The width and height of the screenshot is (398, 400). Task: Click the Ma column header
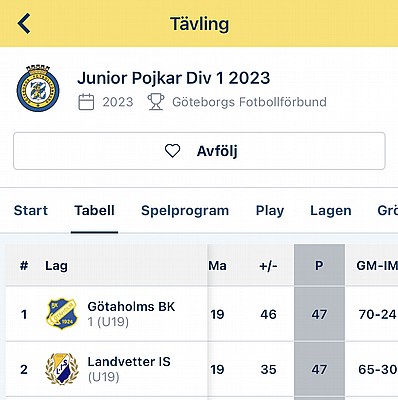[x=218, y=266]
